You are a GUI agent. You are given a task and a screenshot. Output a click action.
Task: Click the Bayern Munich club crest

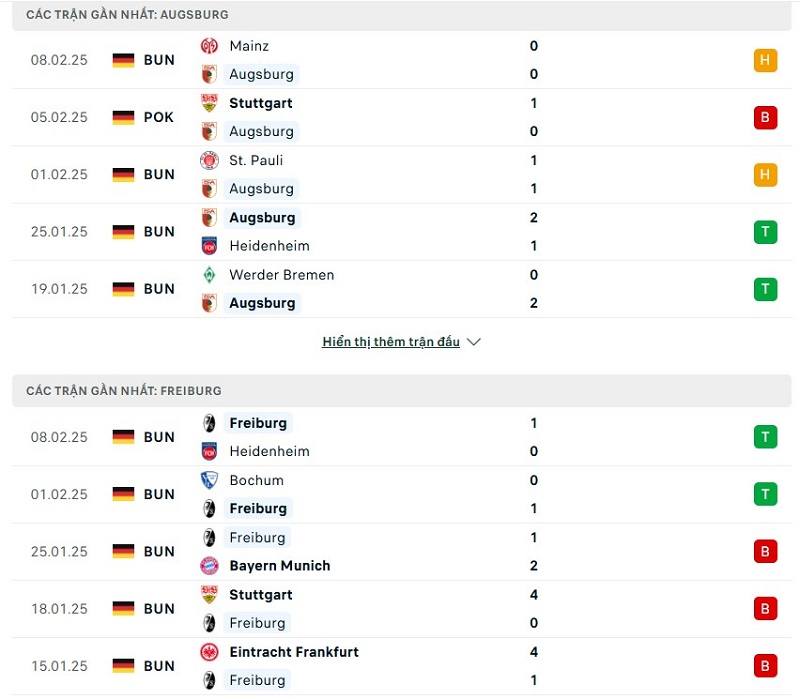209,566
